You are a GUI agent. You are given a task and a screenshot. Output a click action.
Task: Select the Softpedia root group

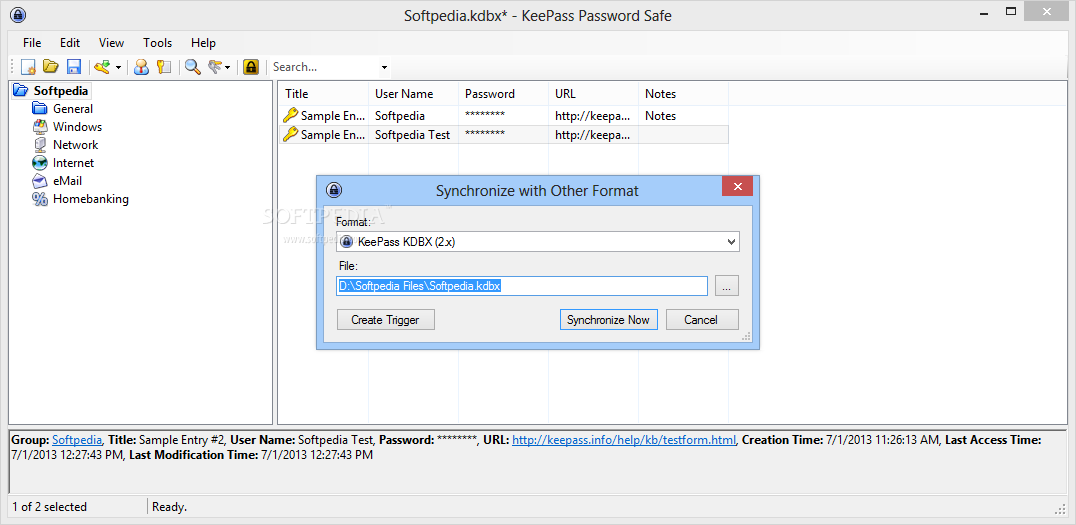(61, 91)
